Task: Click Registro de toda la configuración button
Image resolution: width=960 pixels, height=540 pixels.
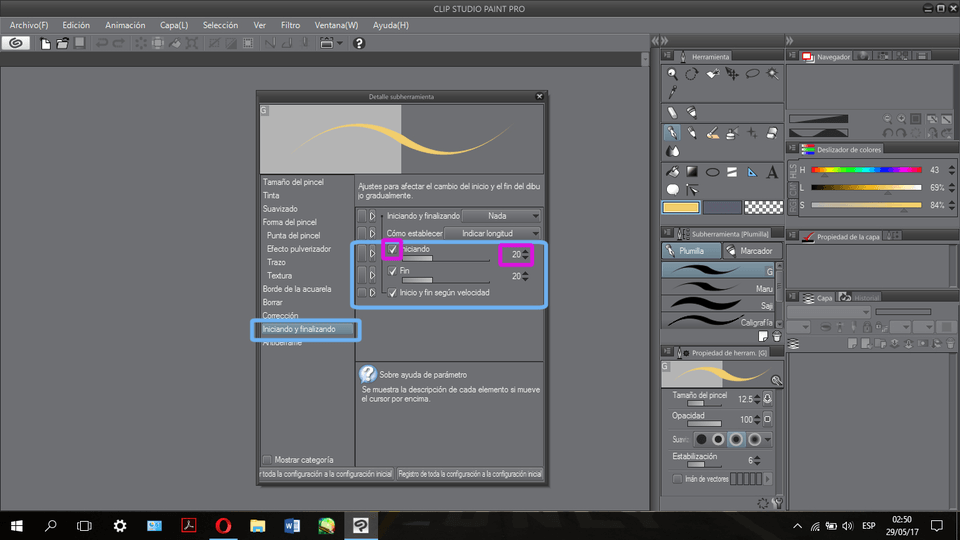Action: coord(469,474)
